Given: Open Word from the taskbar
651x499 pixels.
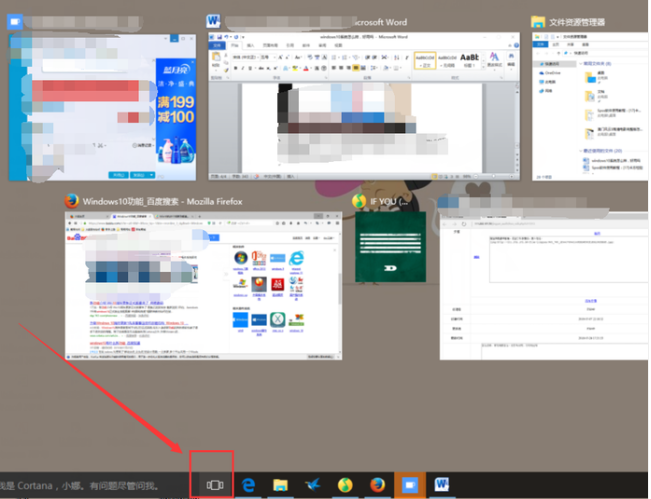Looking at the screenshot, I should pyautogui.click(x=441, y=484).
